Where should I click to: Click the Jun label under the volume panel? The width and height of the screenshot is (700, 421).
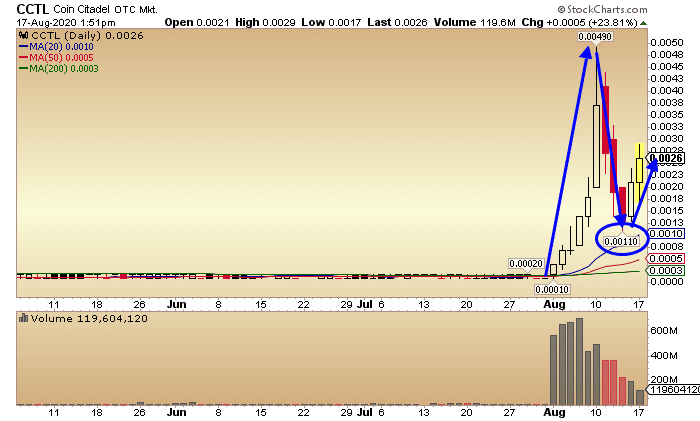176,412
